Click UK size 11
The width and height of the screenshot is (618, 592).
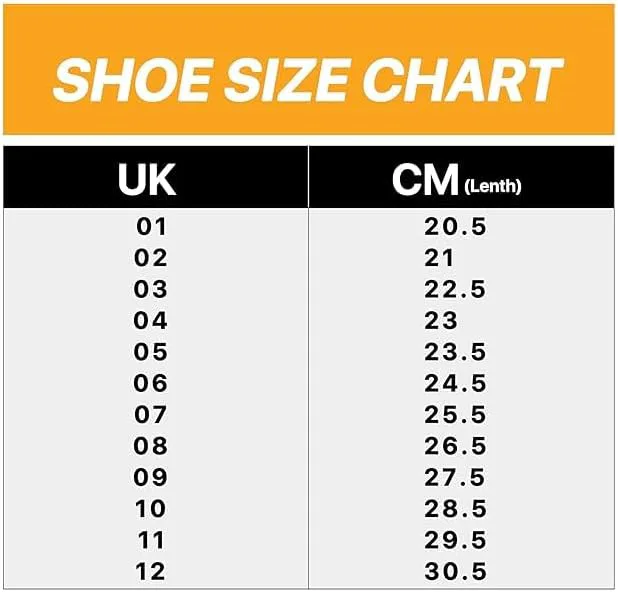tap(151, 541)
